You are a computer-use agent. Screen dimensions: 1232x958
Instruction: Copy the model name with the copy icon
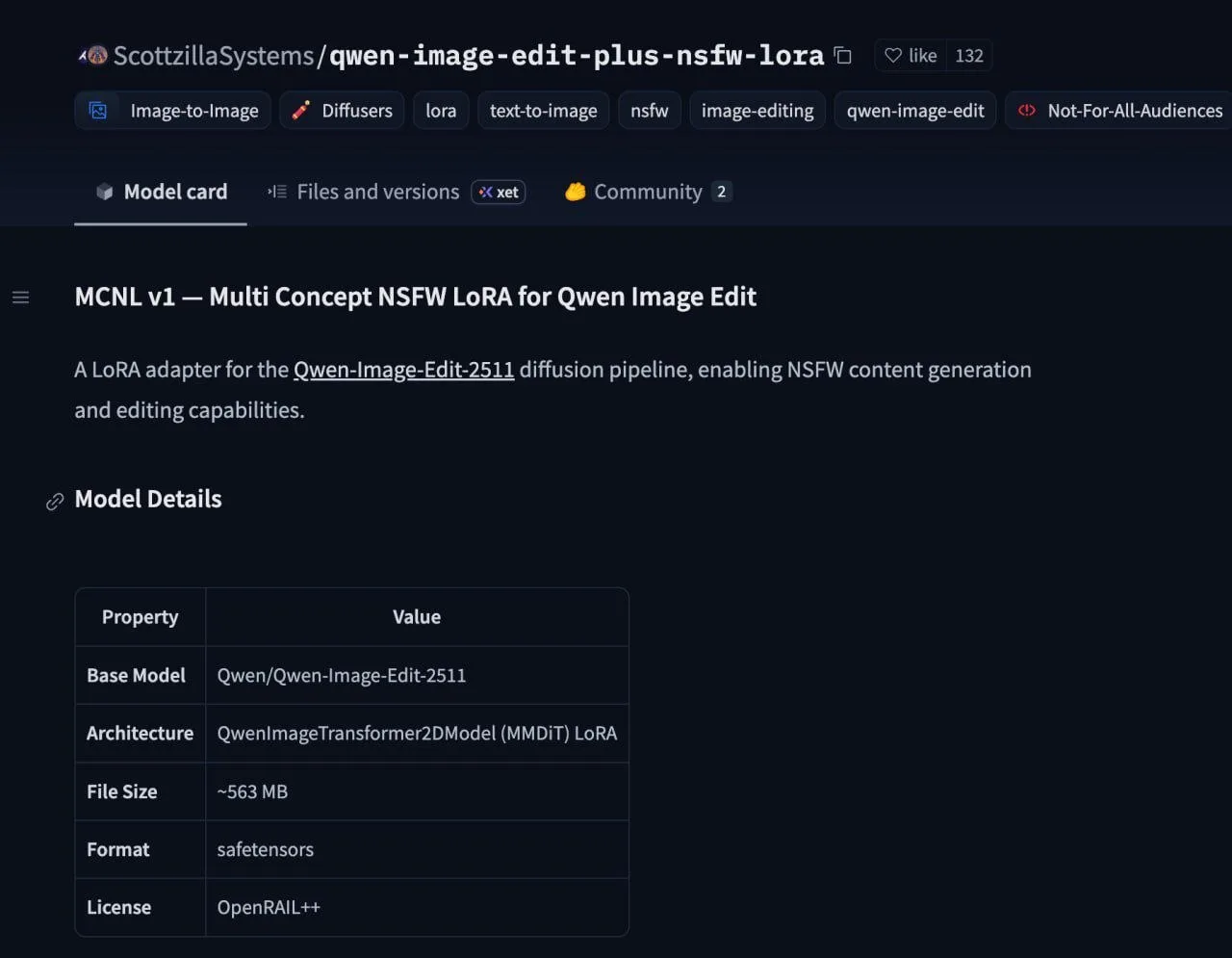click(x=843, y=56)
